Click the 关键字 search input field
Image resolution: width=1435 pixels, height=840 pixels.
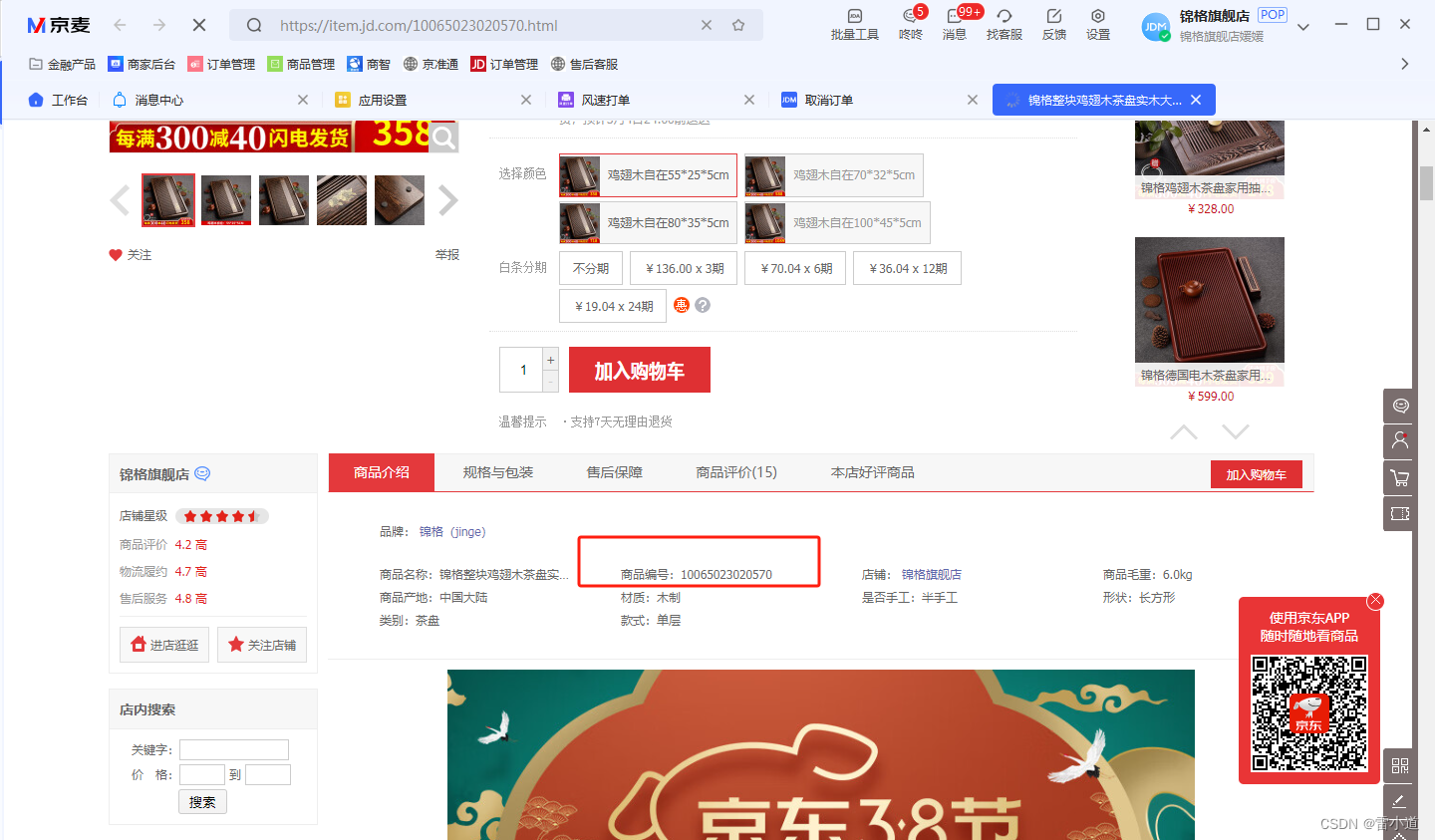234,749
